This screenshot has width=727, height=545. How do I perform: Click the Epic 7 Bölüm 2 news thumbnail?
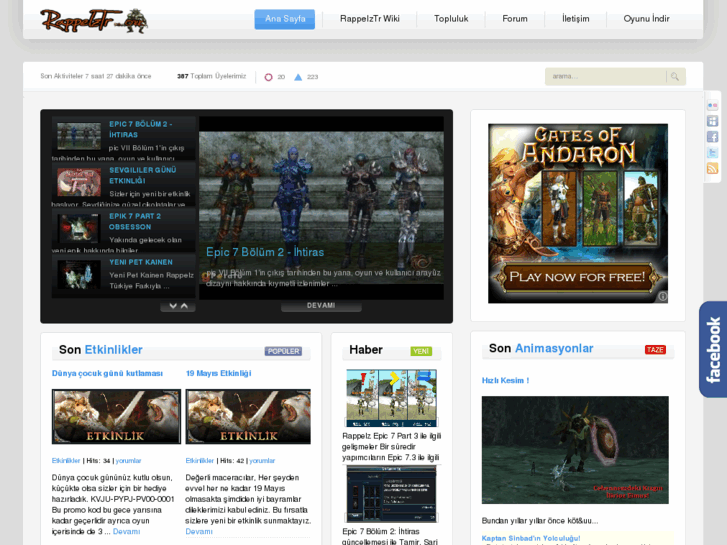click(392, 494)
